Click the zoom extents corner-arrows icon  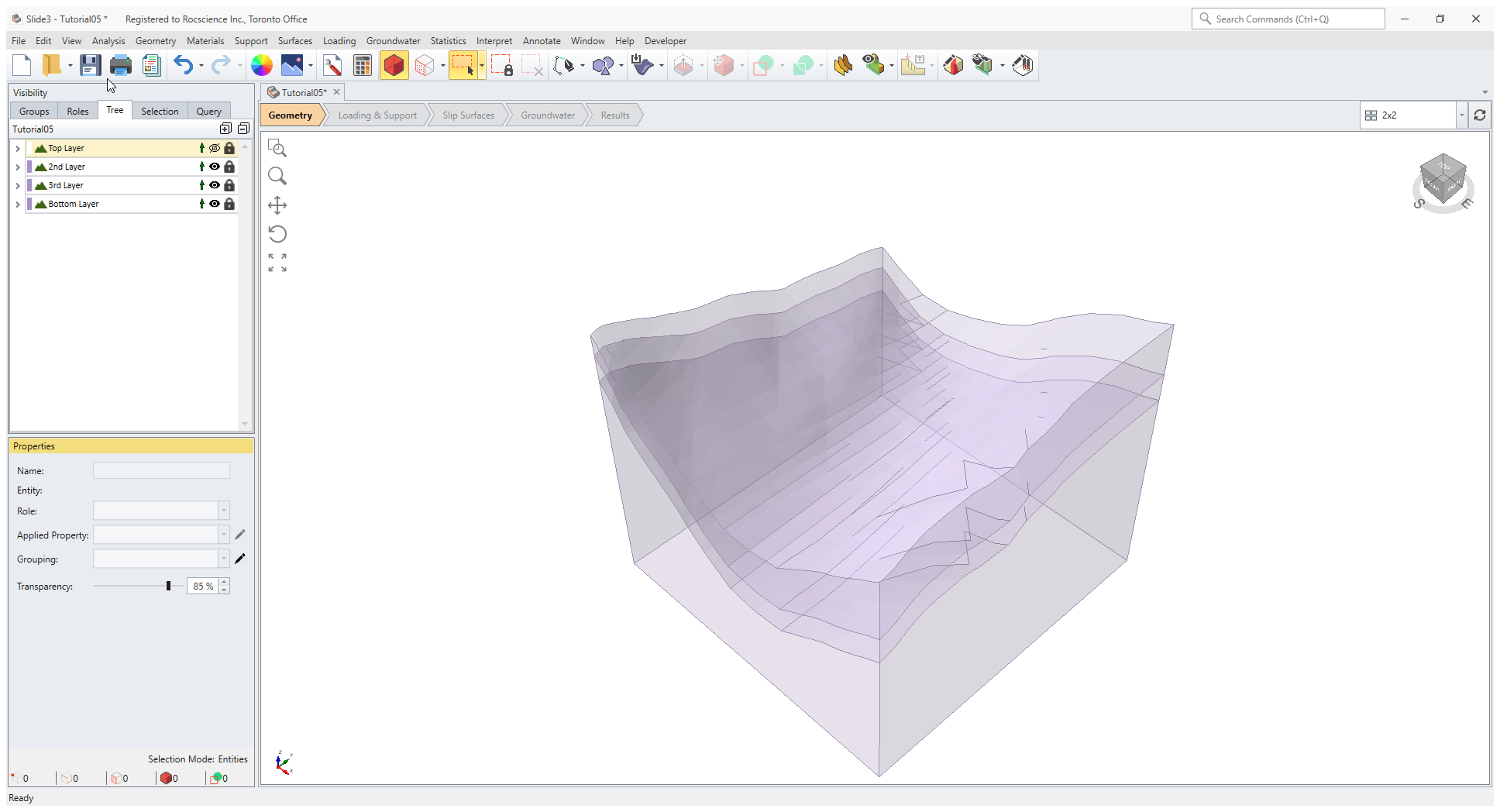(277, 263)
